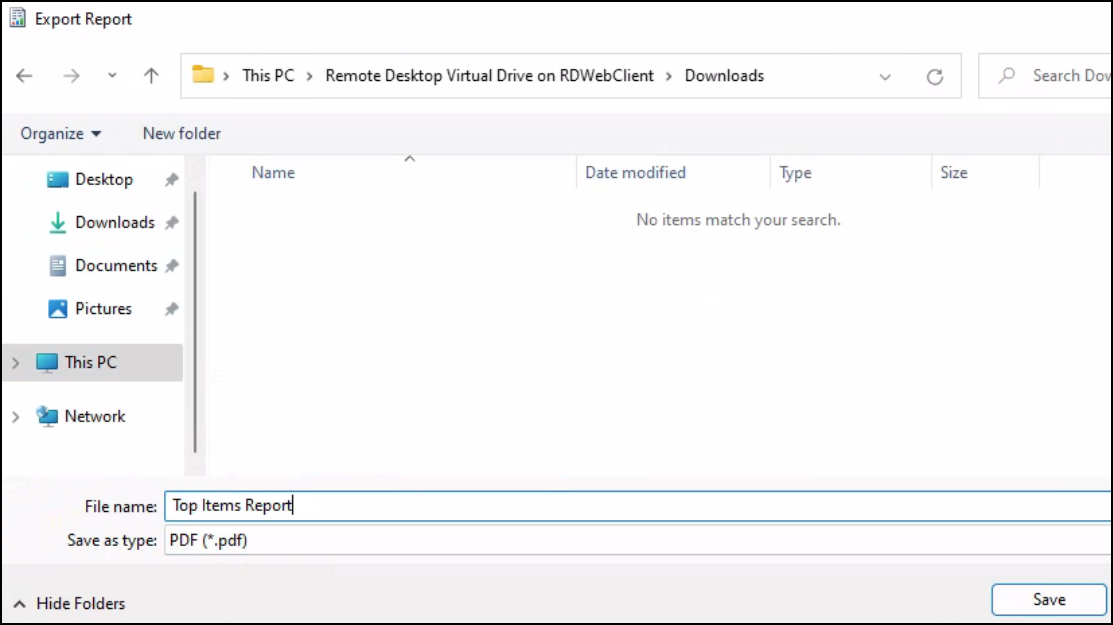Open Downloads from the quick access sidebar
This screenshot has height=625, width=1113.
114,222
